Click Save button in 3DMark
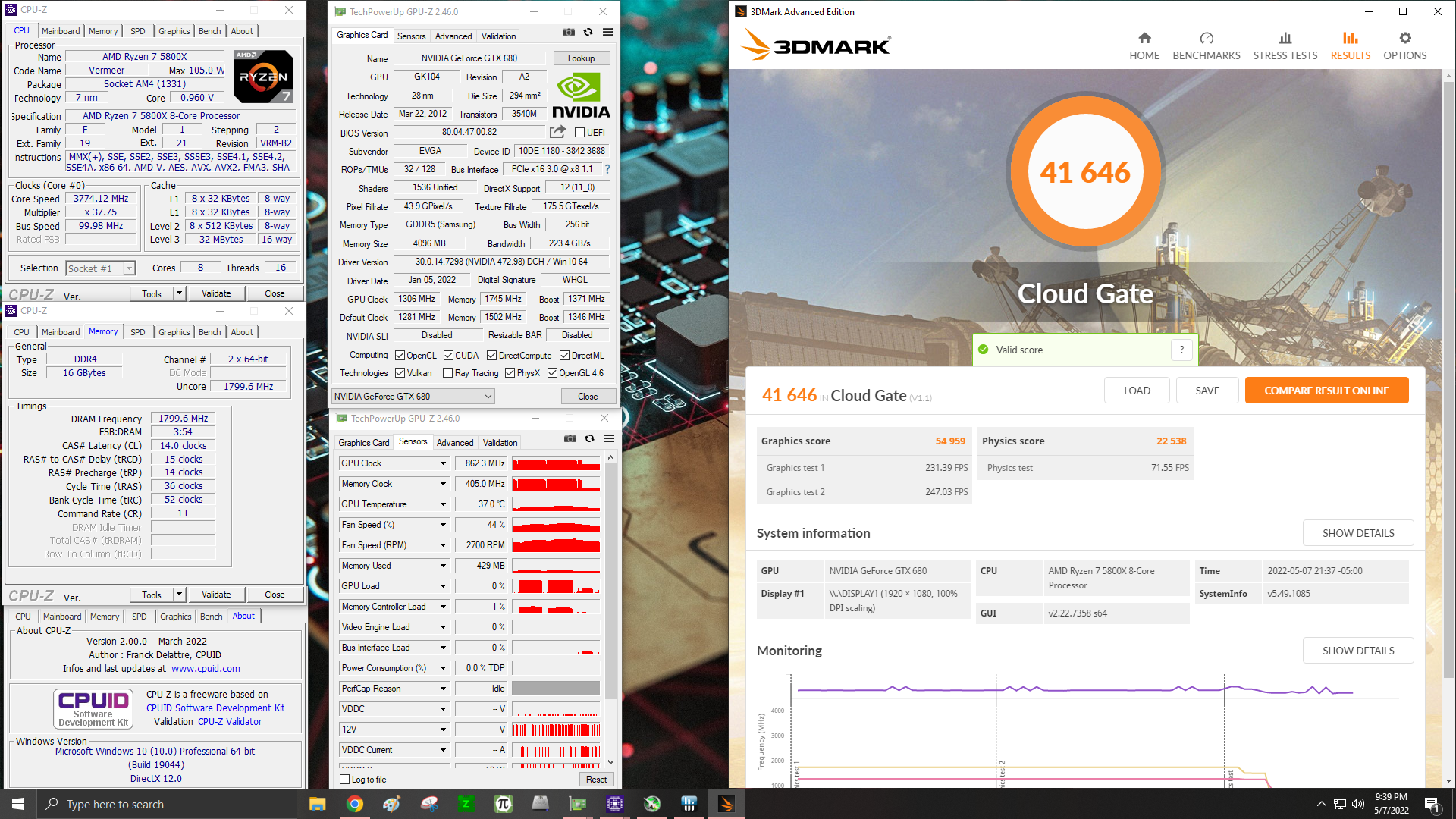This screenshot has height=819, width=1456. coord(1207,391)
